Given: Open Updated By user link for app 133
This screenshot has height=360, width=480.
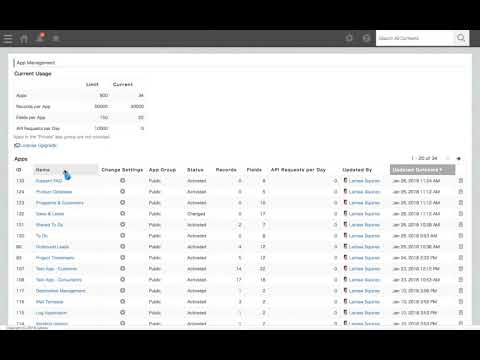Looking at the screenshot, I should click(x=364, y=181).
